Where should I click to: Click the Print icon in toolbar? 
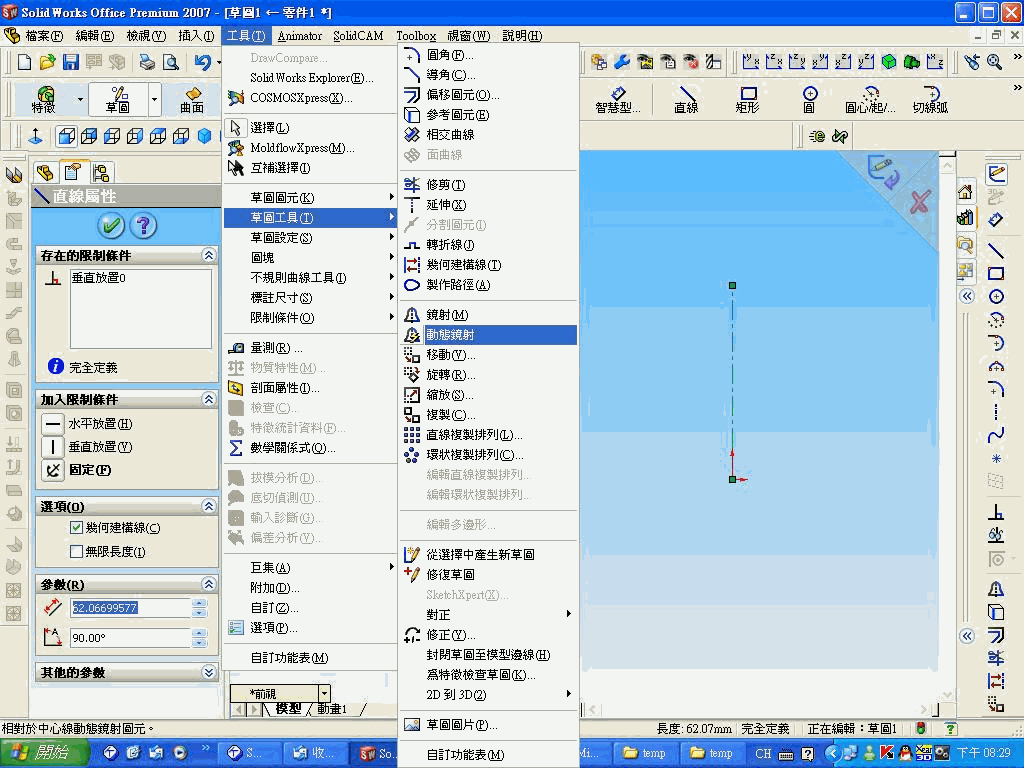(x=147, y=62)
